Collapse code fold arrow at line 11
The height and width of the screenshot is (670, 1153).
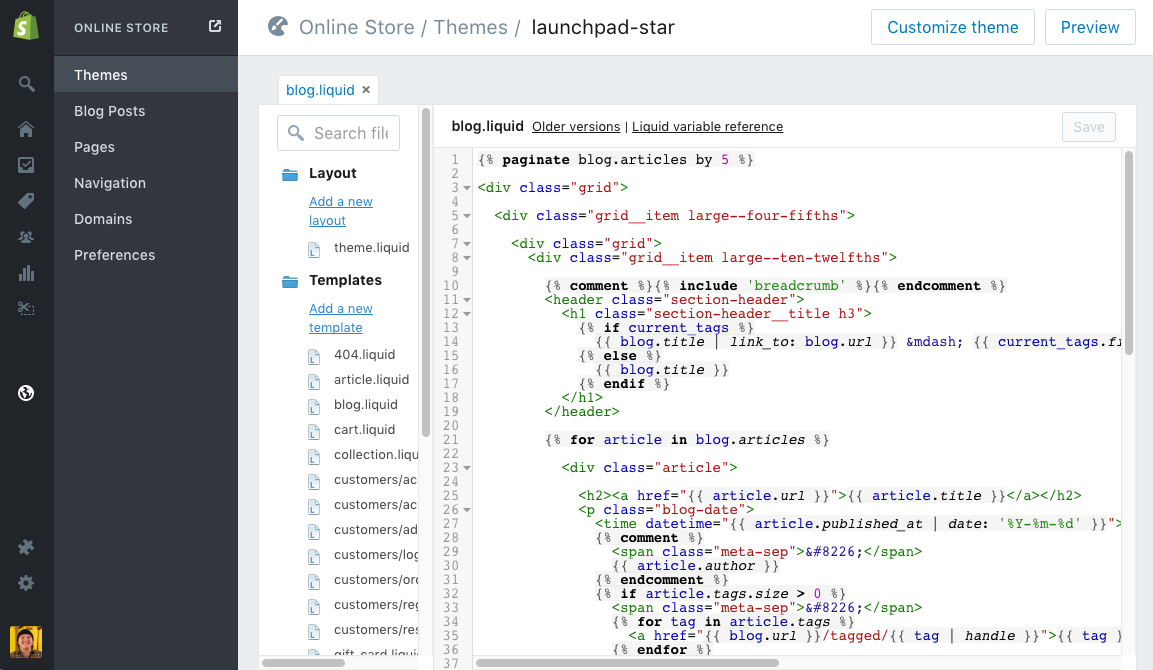467,300
